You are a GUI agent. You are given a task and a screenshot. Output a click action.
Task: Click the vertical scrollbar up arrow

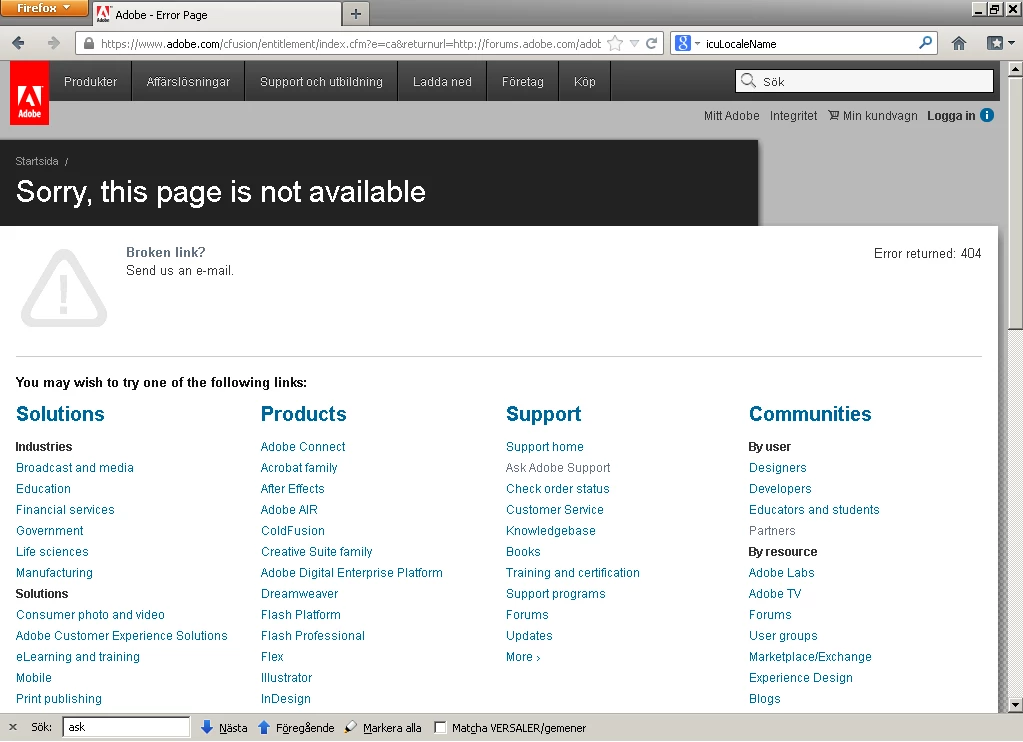[x=1015, y=68]
